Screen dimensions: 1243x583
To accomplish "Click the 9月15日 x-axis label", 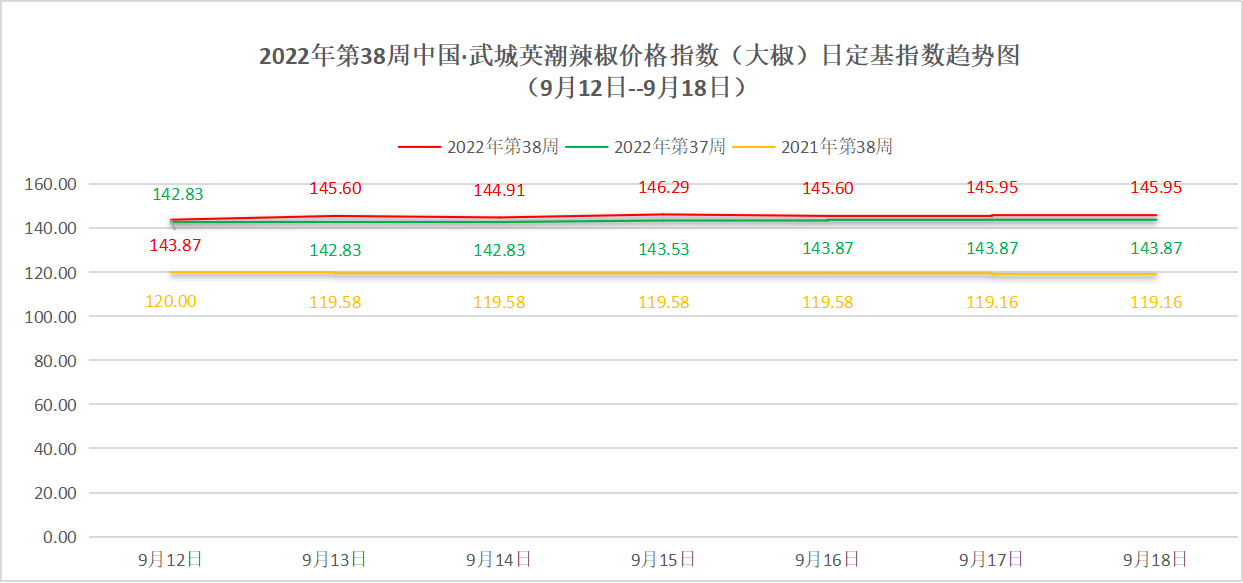I will (664, 559).
